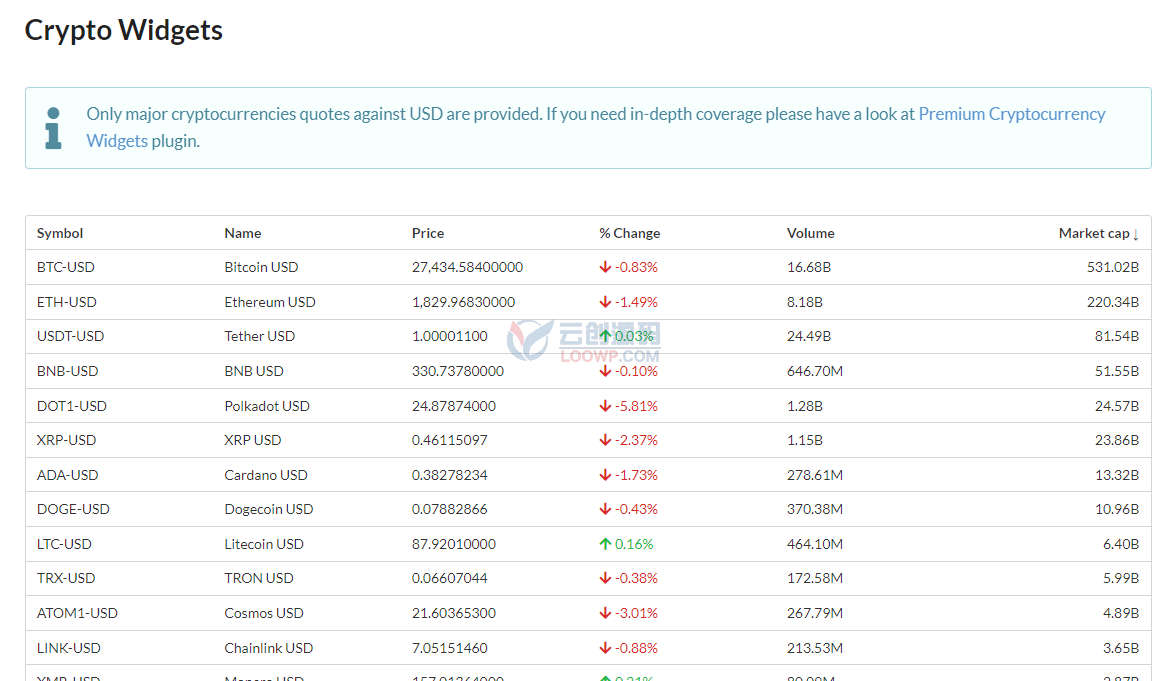Select the DOGE-USD symbol cell
This screenshot has height=681, width=1168.
[73, 509]
